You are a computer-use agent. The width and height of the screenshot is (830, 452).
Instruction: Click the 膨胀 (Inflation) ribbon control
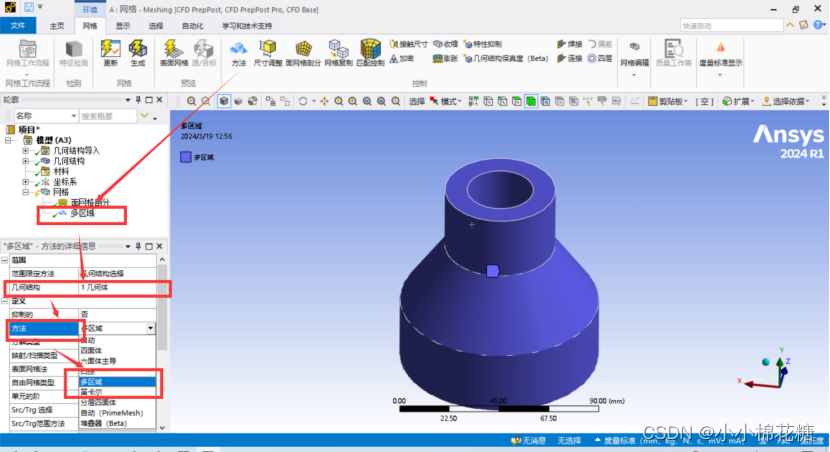pyautogui.click(x=445, y=58)
